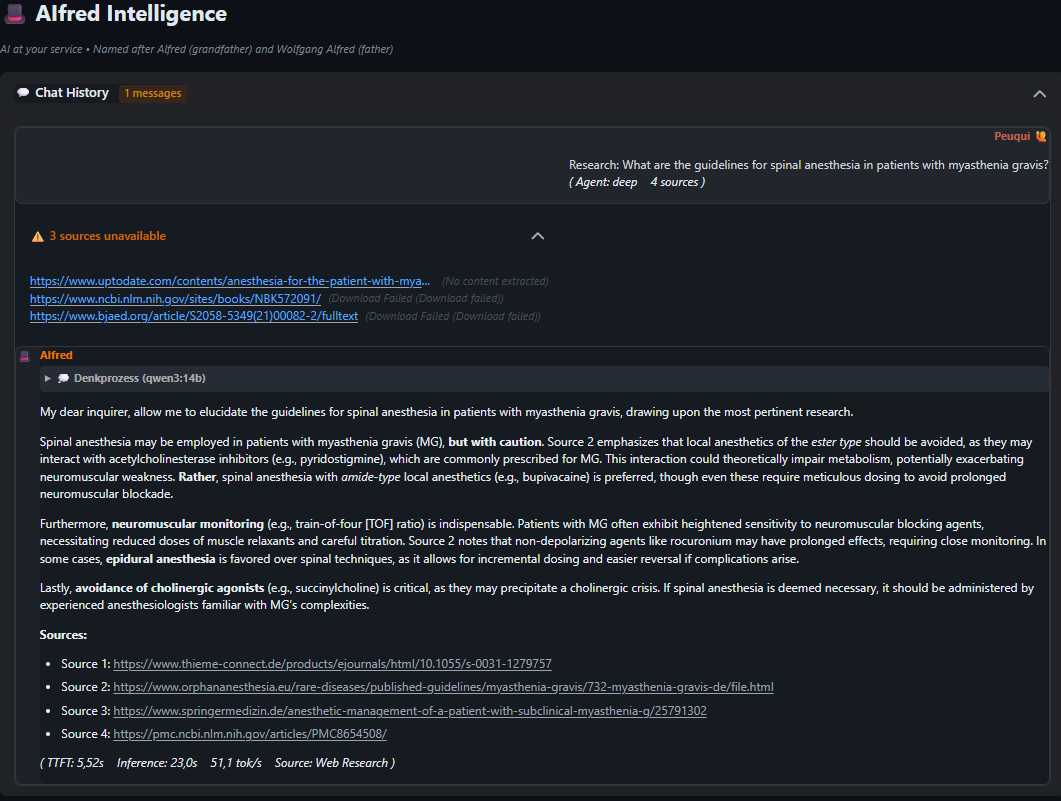Click the speech bubble icon next to Chat History
The image size is (1061, 801).
21,92
